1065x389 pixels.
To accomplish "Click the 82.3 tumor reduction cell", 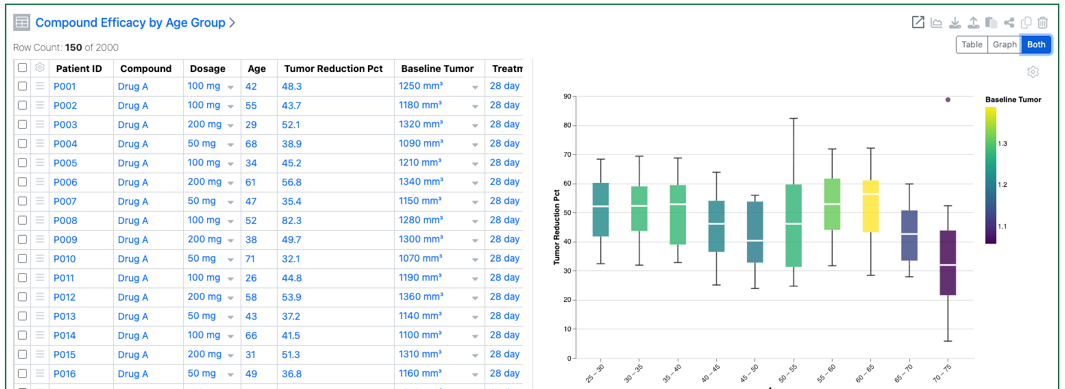I will point(292,220).
